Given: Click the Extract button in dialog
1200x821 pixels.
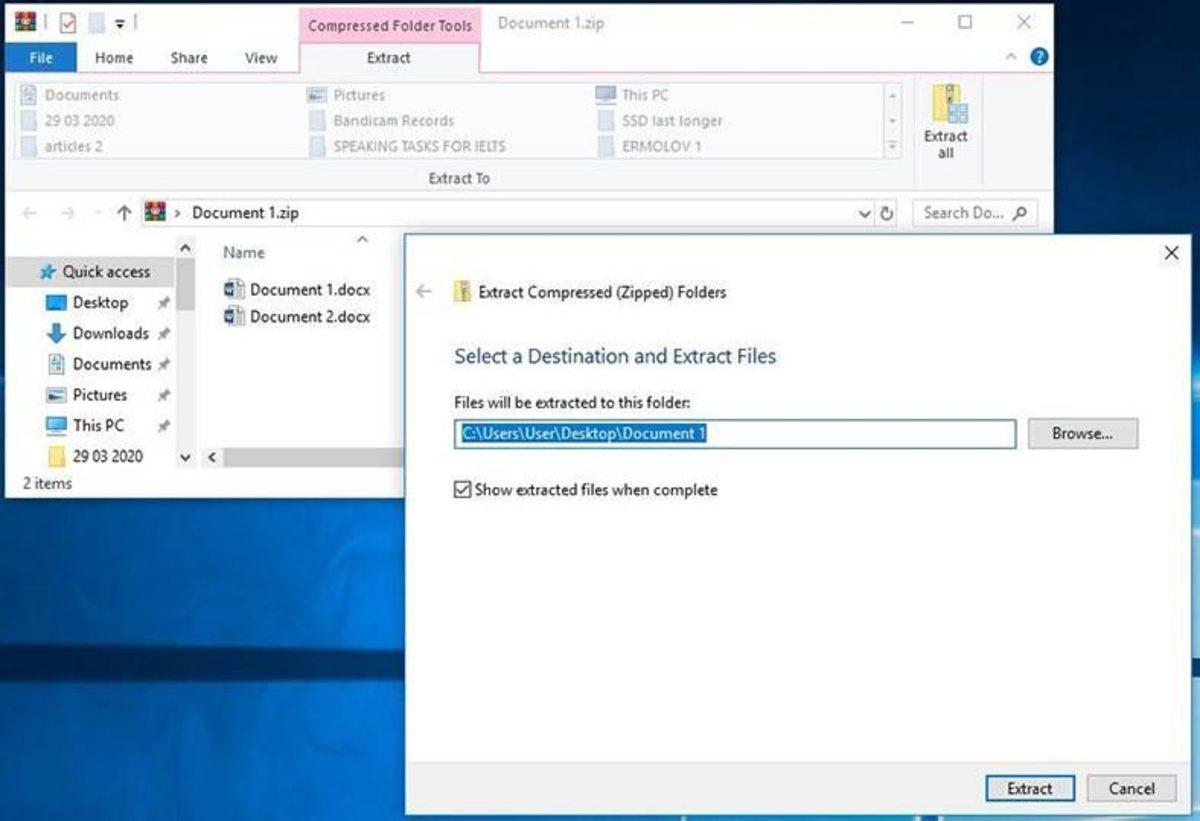Looking at the screenshot, I should click(1030, 788).
